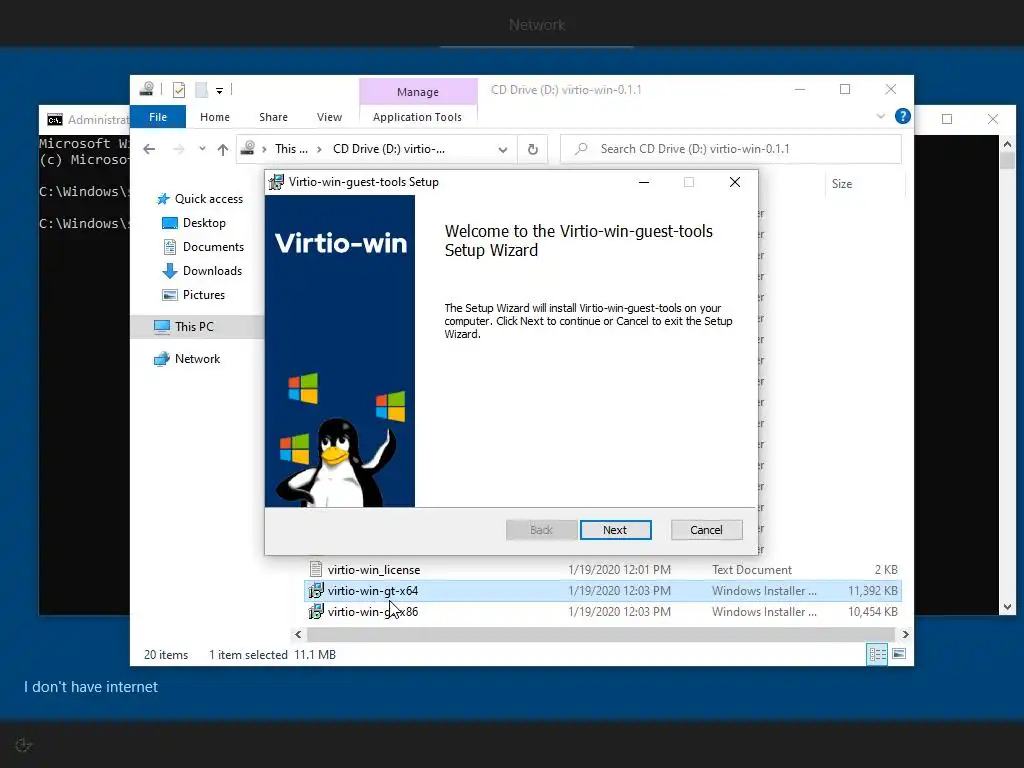The width and height of the screenshot is (1024, 768).
Task: Open the Home ribbon tab
Action: click(x=215, y=117)
